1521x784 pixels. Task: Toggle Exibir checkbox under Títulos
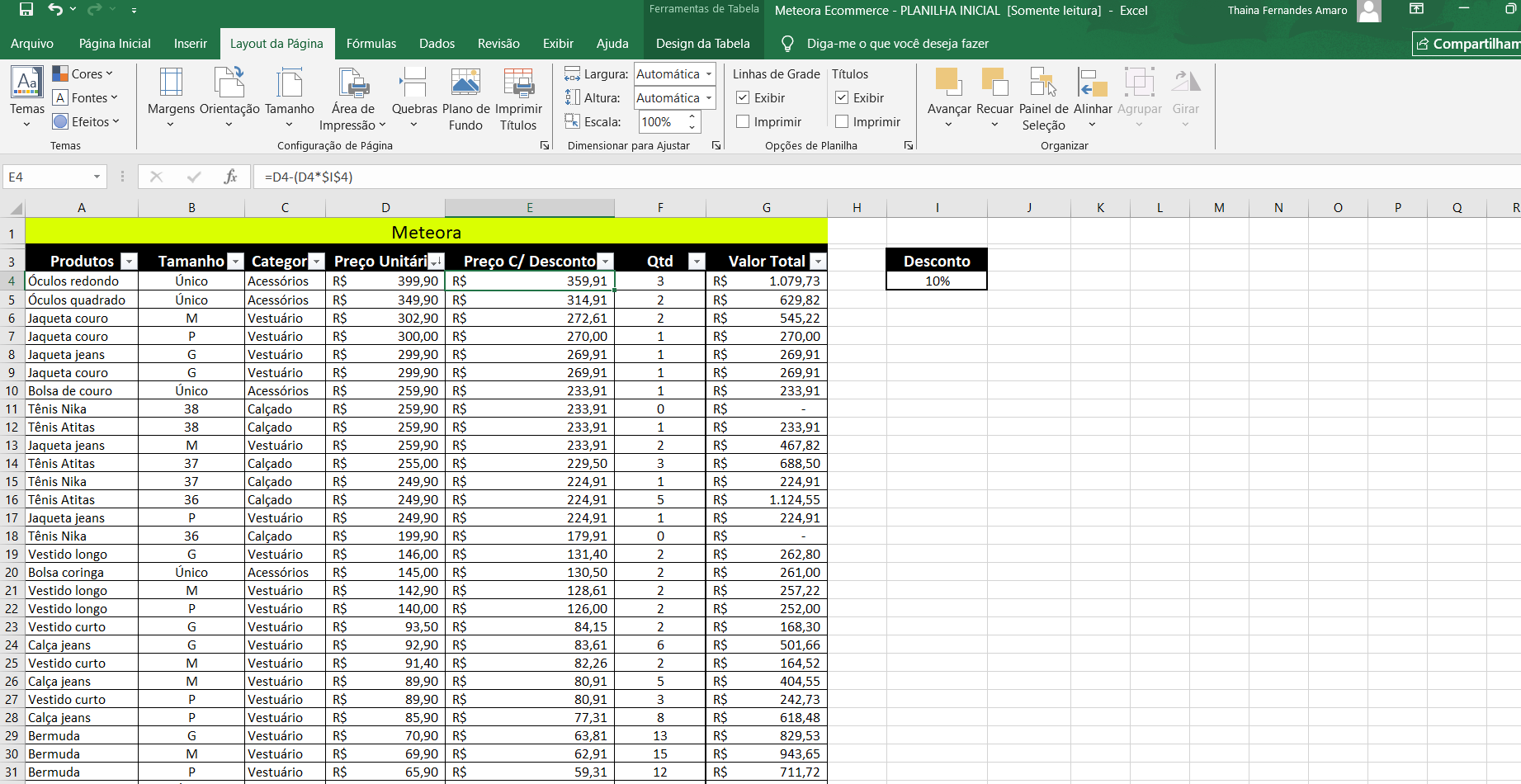click(842, 98)
